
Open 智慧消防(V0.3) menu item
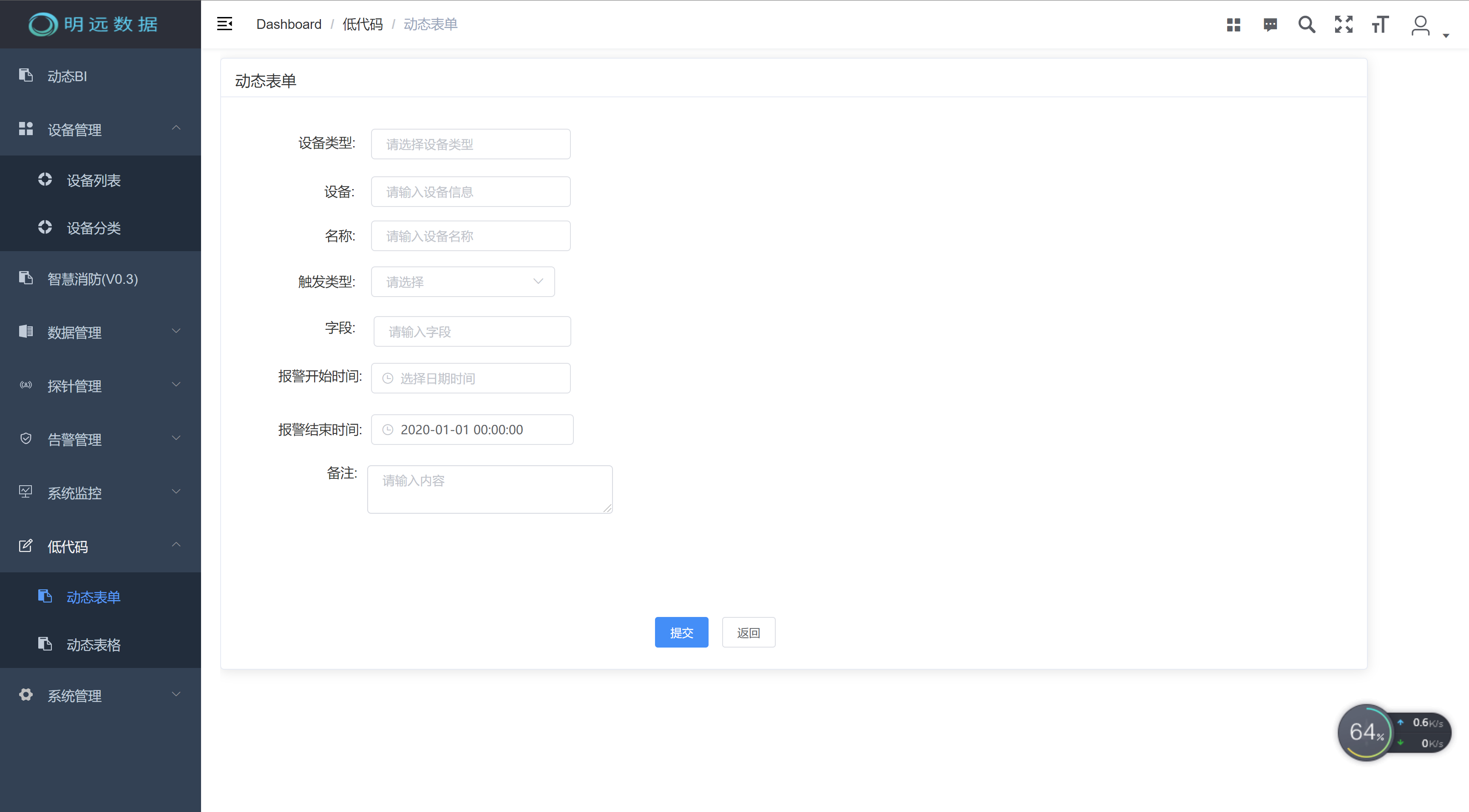(100, 279)
